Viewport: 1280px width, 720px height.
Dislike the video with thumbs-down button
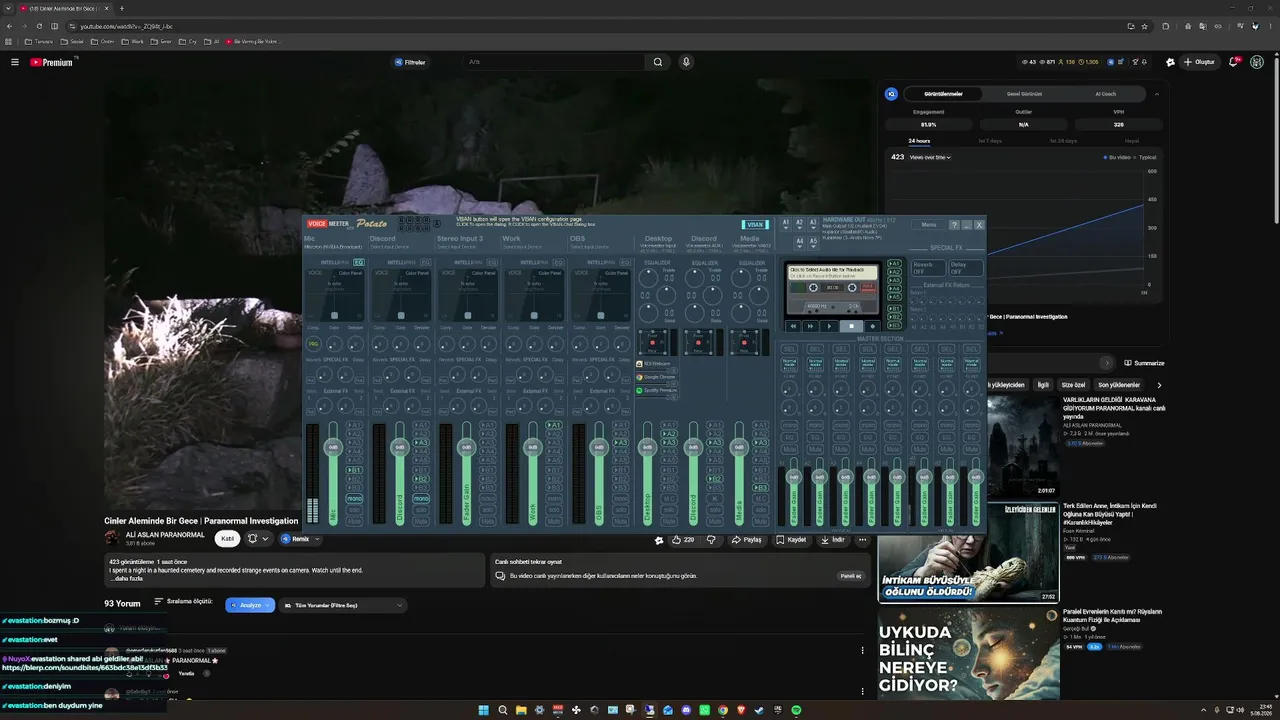[x=711, y=540]
